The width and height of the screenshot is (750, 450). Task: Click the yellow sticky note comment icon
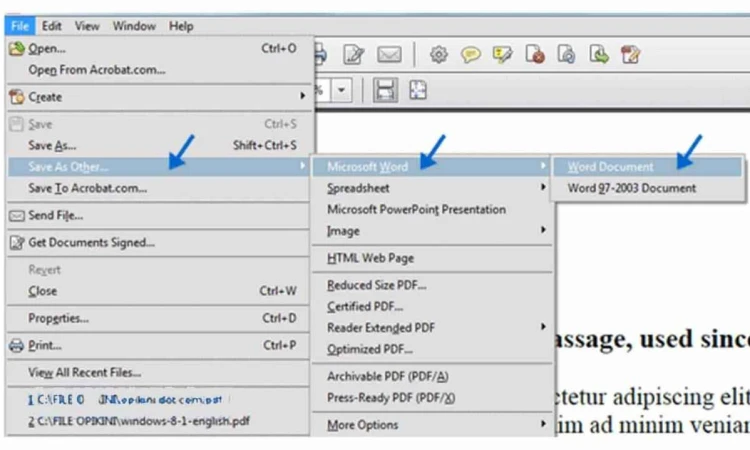point(471,55)
